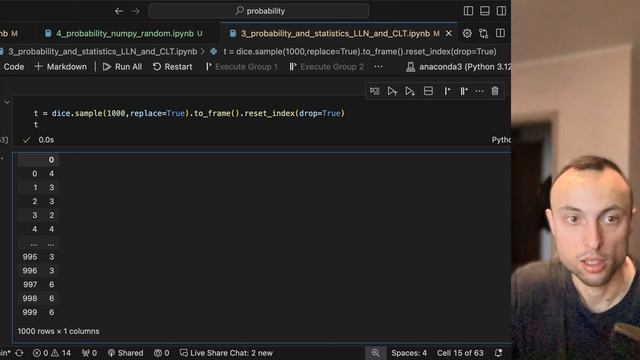Add a new Markdown cell

pyautogui.click(x=61, y=67)
